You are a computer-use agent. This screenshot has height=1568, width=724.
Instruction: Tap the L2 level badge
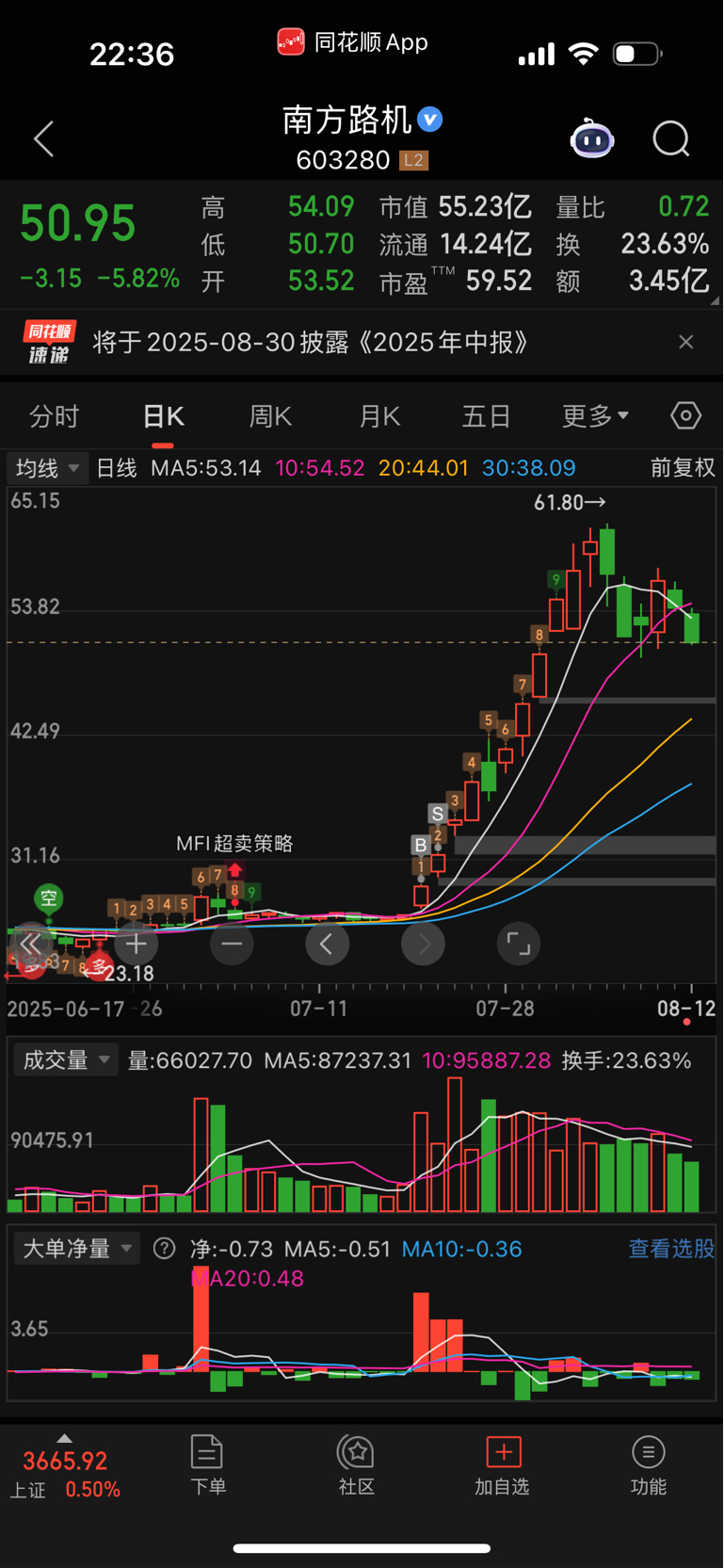[413, 160]
